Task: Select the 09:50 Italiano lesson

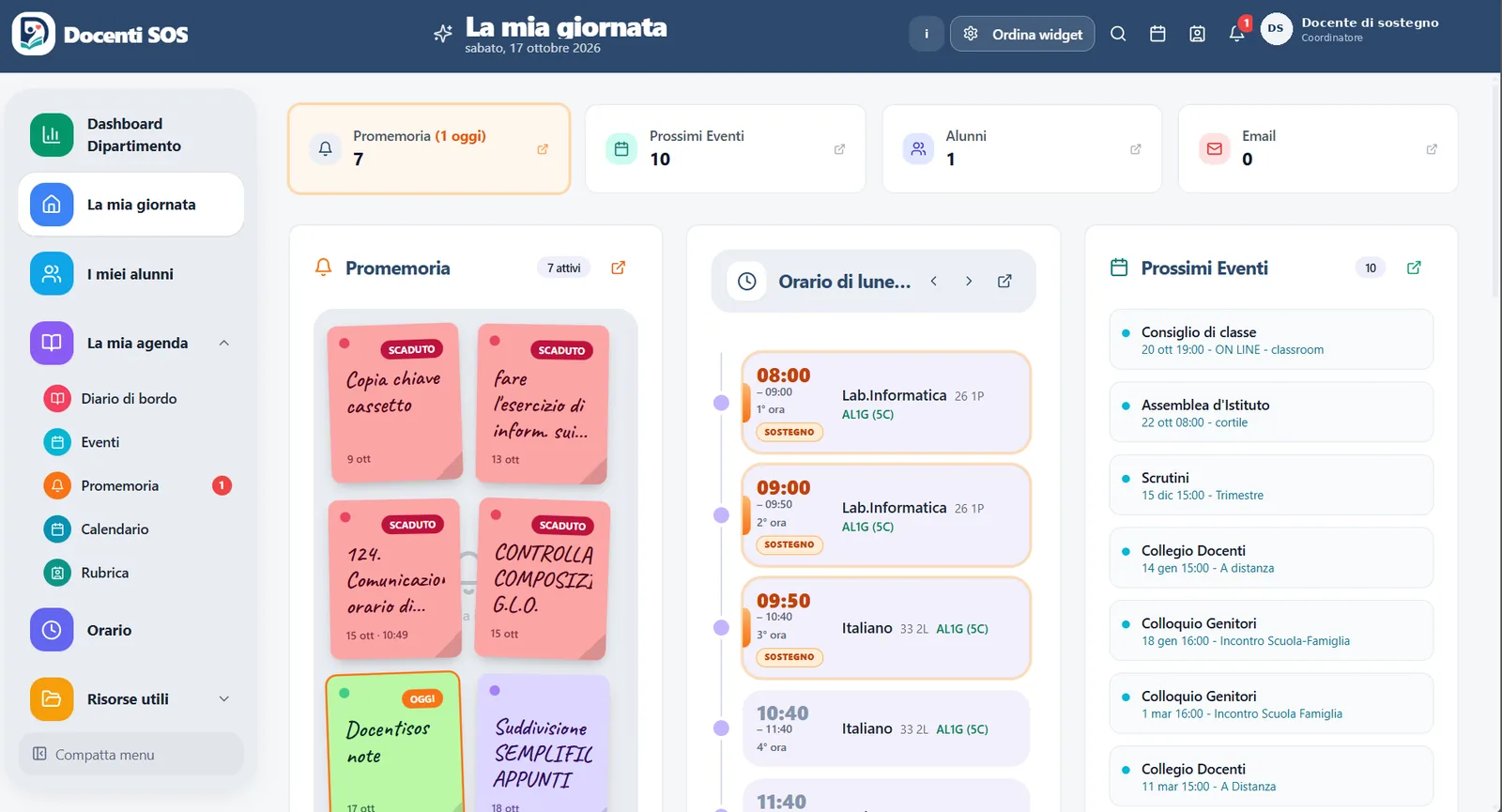Action: pyautogui.click(x=886, y=628)
